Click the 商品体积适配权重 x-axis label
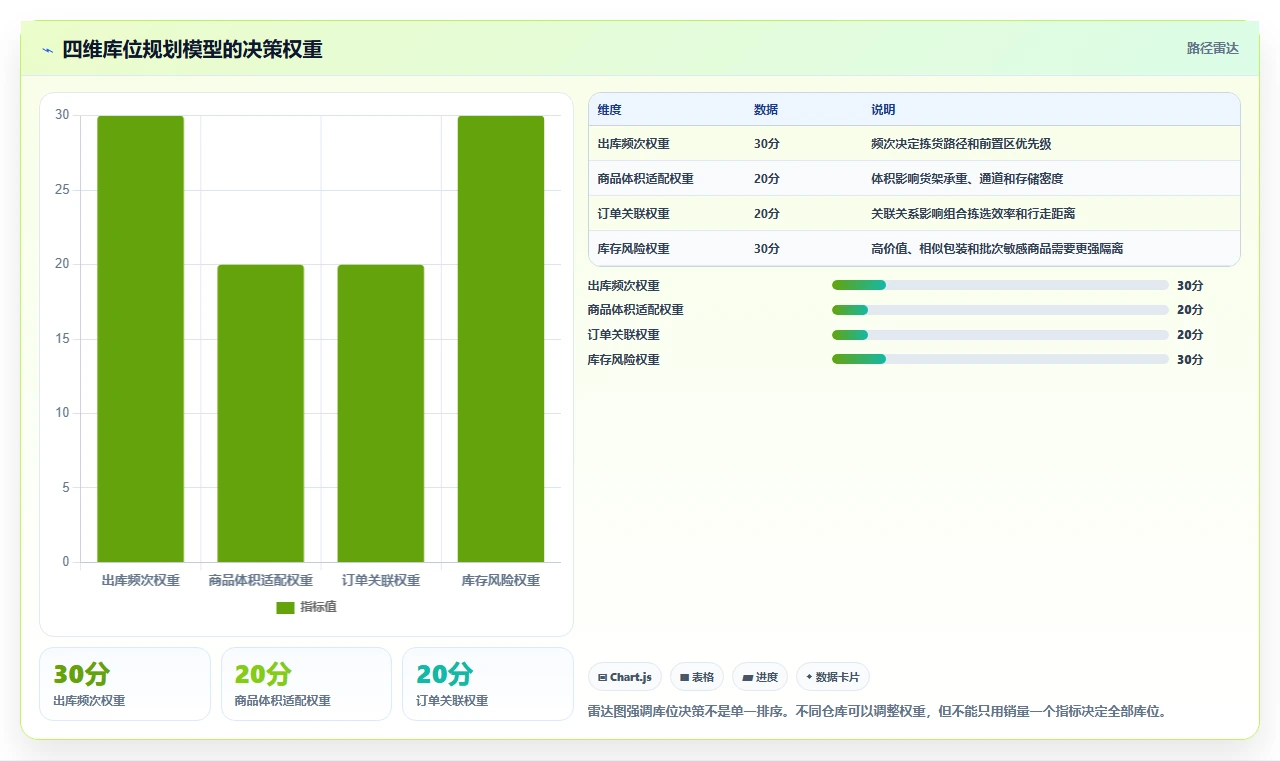 click(260, 581)
